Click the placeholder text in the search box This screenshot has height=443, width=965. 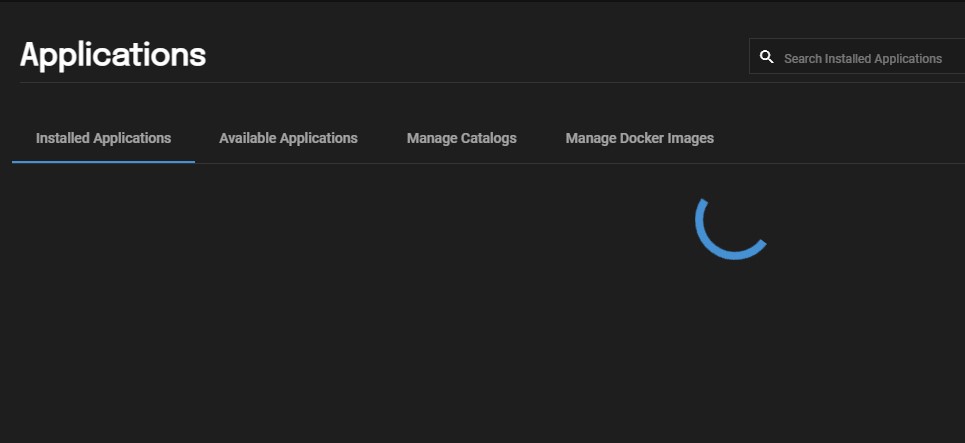pos(863,58)
